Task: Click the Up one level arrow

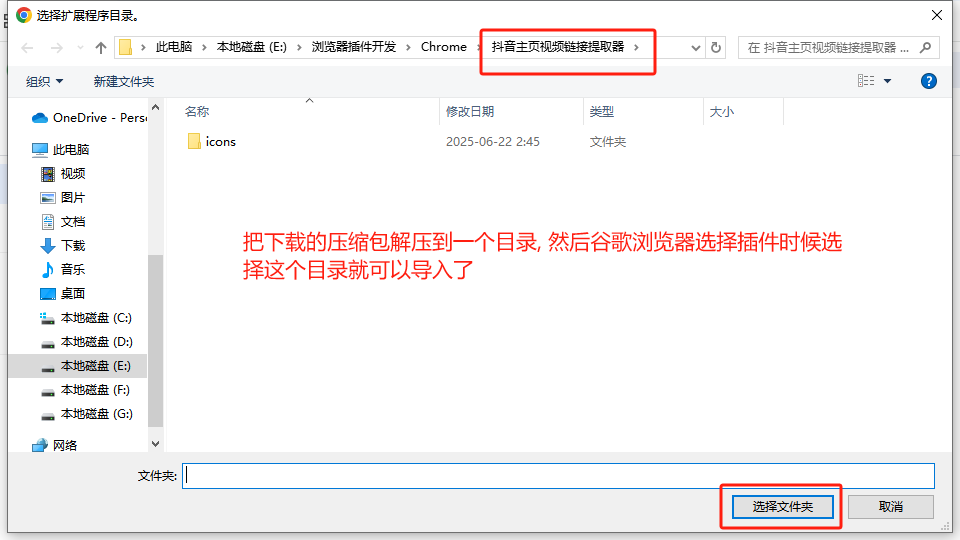Action: click(100, 48)
